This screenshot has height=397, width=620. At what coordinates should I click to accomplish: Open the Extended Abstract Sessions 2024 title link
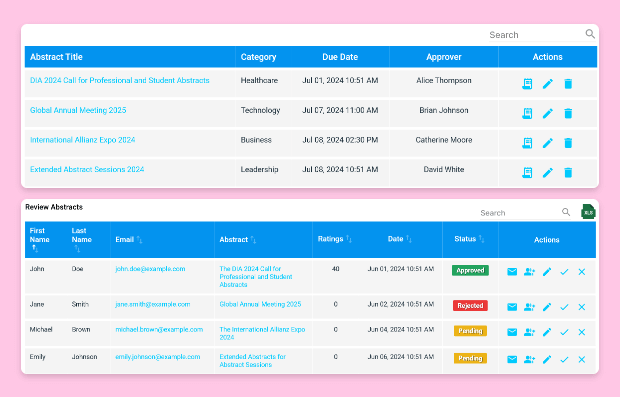87,169
